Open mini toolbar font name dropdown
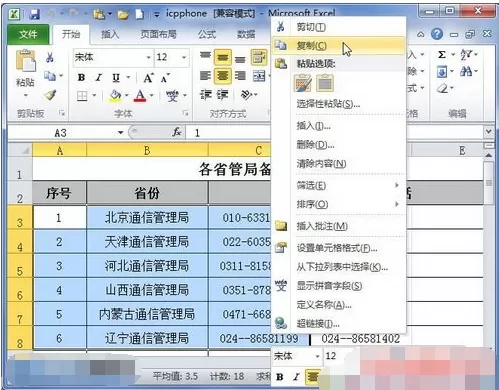 (x=317, y=356)
